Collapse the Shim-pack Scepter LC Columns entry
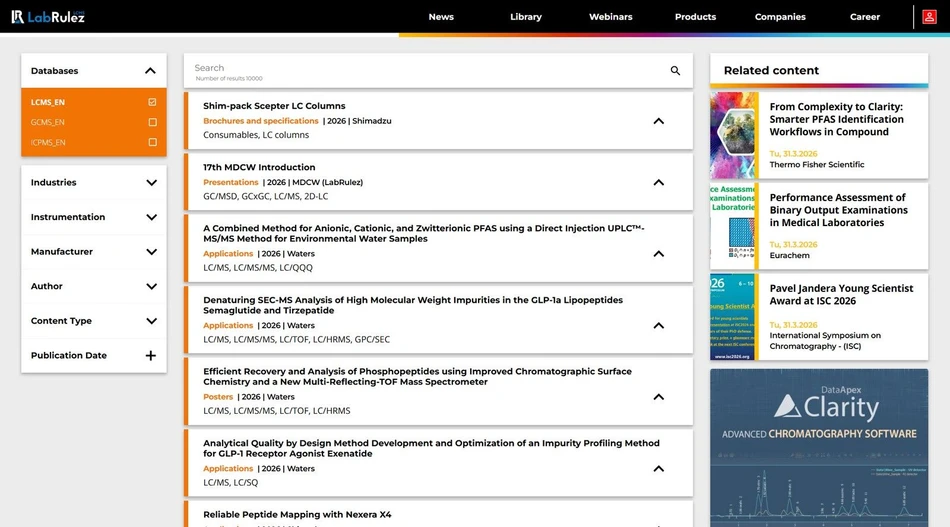950x527 pixels. coord(658,121)
